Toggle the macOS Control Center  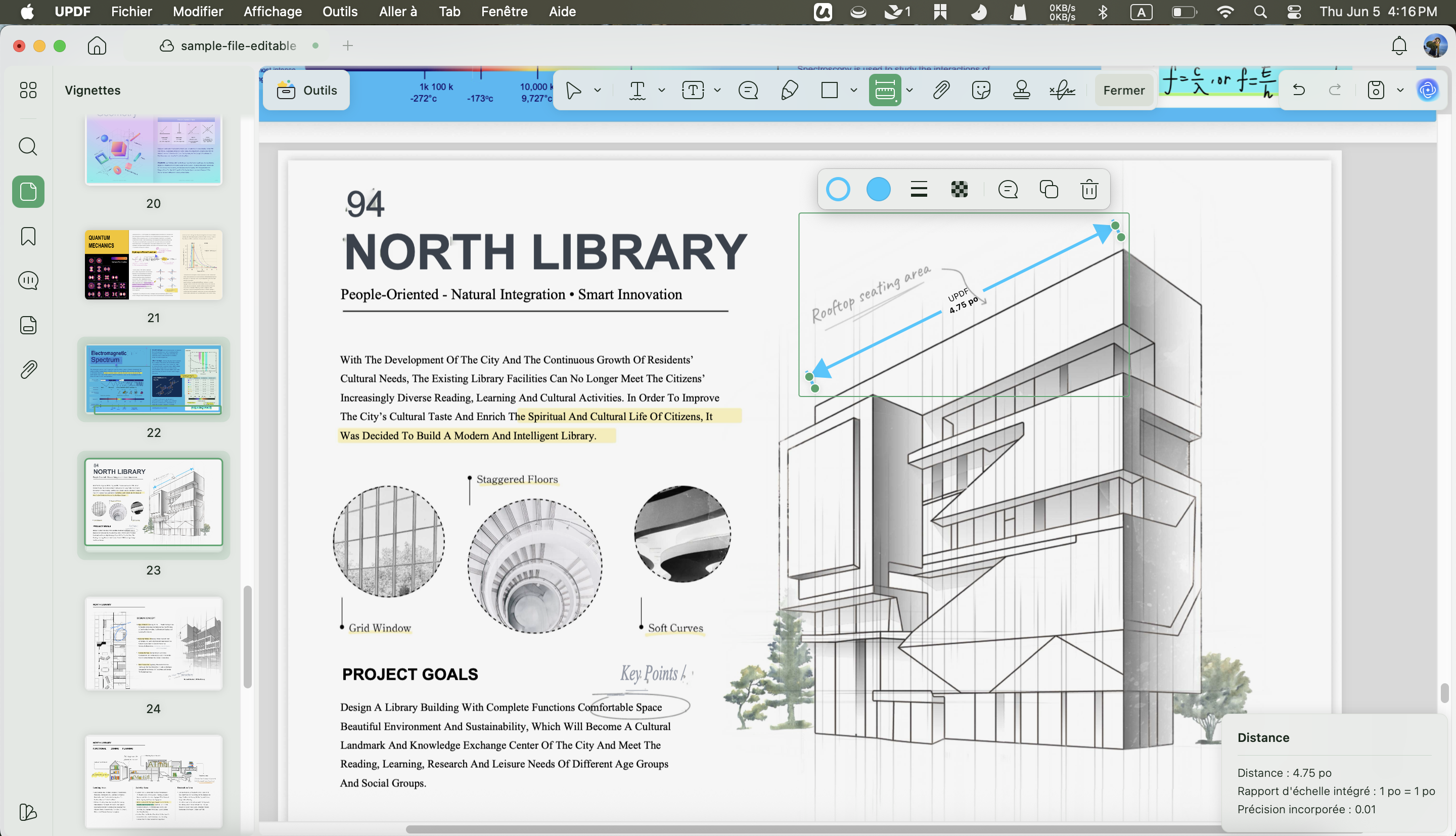tap(1294, 12)
